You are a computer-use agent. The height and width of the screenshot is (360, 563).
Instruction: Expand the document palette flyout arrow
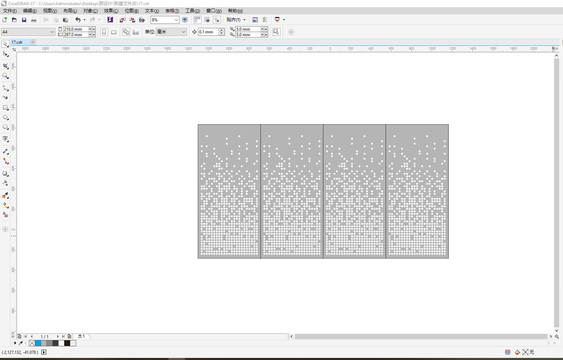[15, 343]
